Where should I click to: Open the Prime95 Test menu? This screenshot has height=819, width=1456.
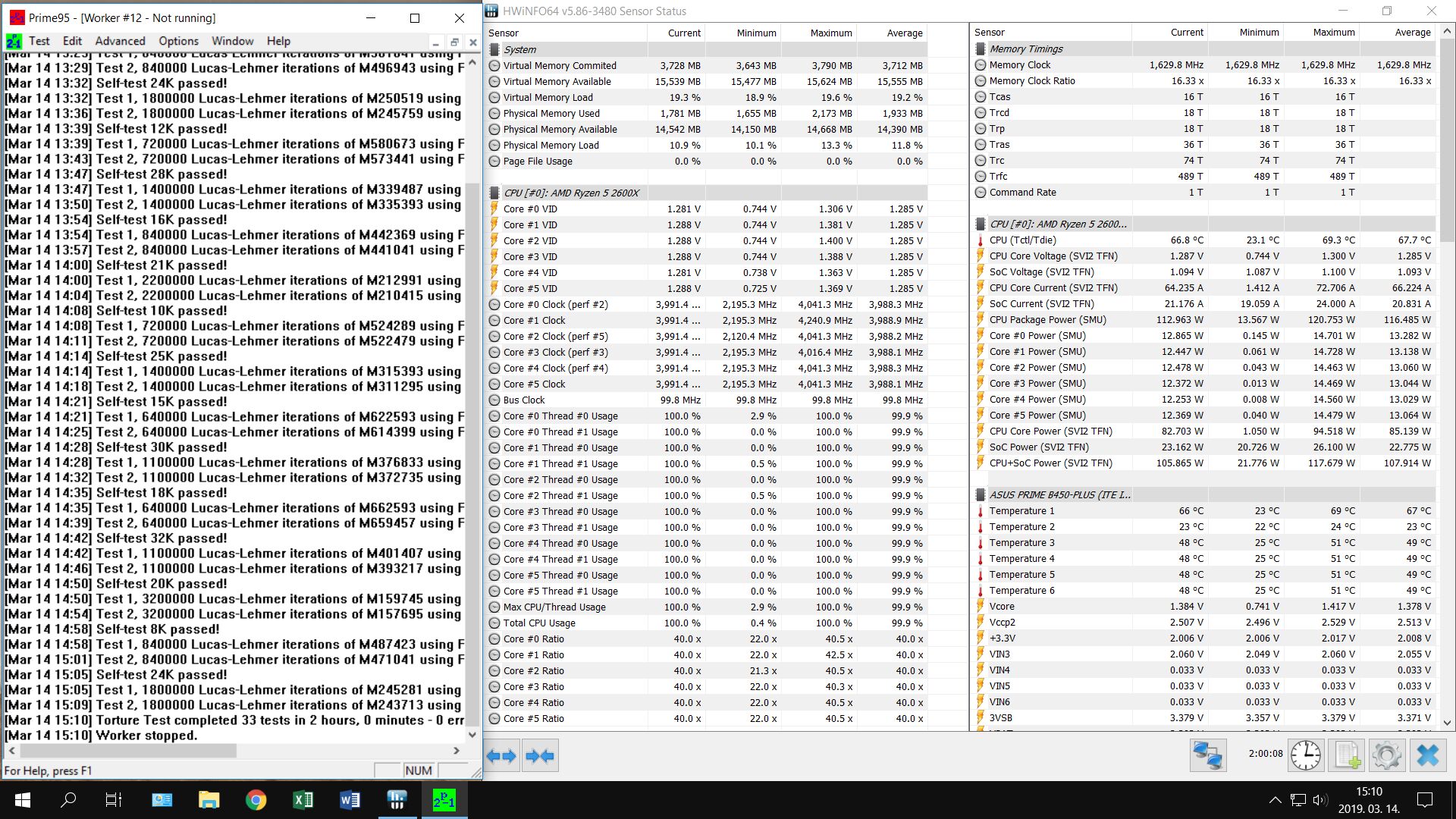click(x=39, y=41)
